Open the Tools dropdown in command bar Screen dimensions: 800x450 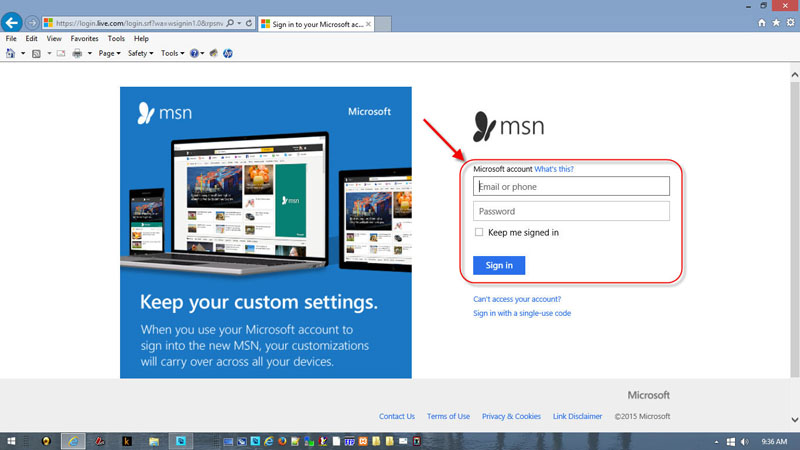(x=172, y=53)
